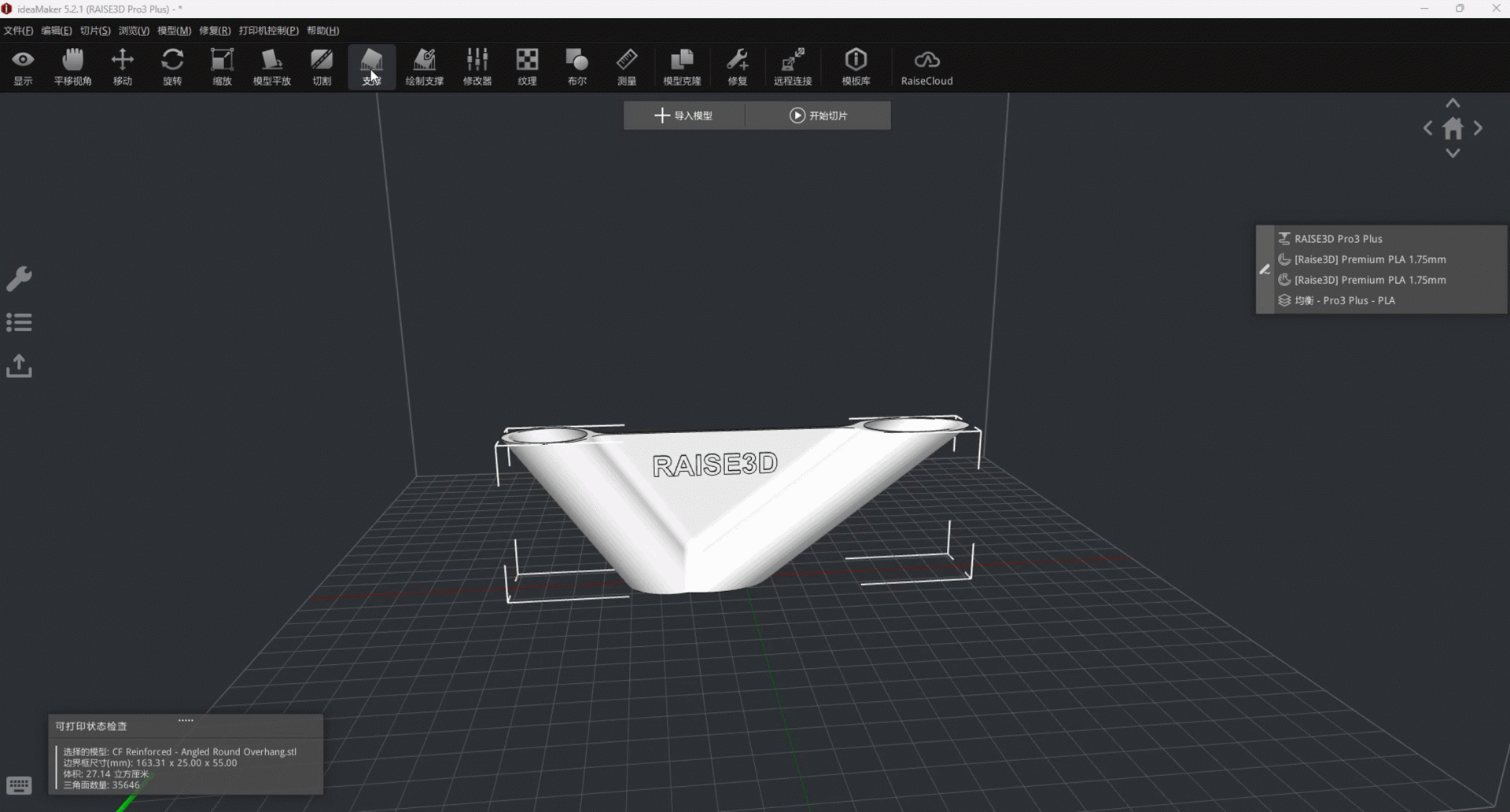Viewport: 1510px width, 812px height.
Task: Click the keyboard shortcuts icon at bottom left
Action: 19,785
